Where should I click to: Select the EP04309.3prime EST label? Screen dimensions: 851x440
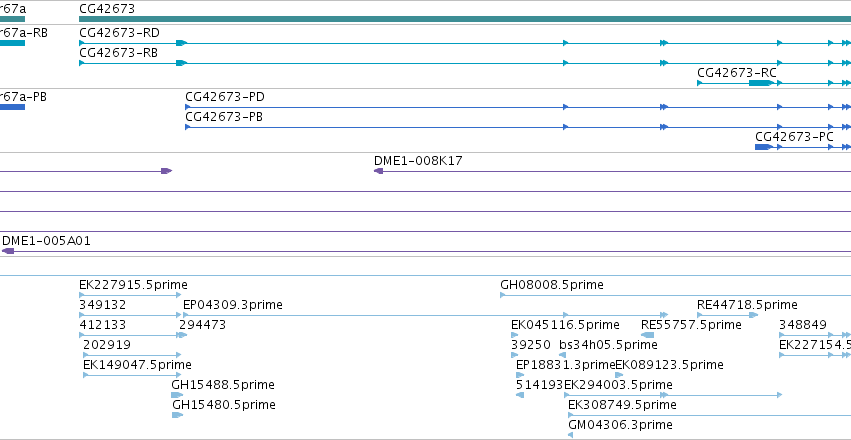(x=233, y=305)
